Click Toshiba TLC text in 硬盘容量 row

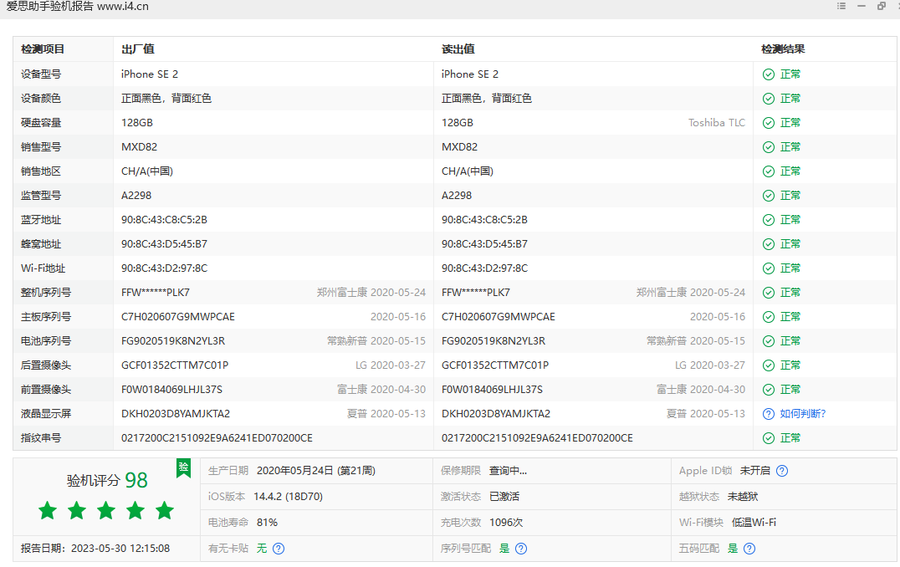point(716,123)
